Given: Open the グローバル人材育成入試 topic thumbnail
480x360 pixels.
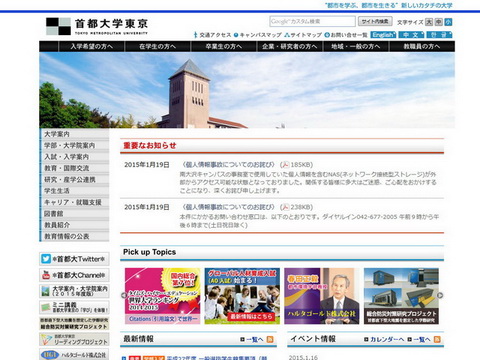Looking at the screenshot, I should 242,296.
